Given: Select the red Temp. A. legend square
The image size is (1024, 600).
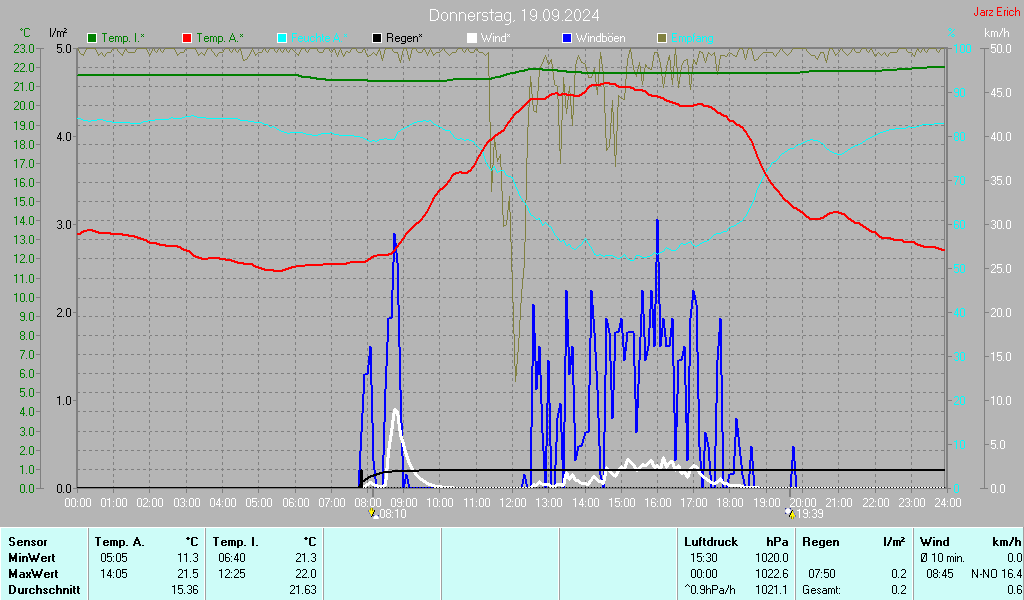Looking at the screenshot, I should [x=187, y=38].
